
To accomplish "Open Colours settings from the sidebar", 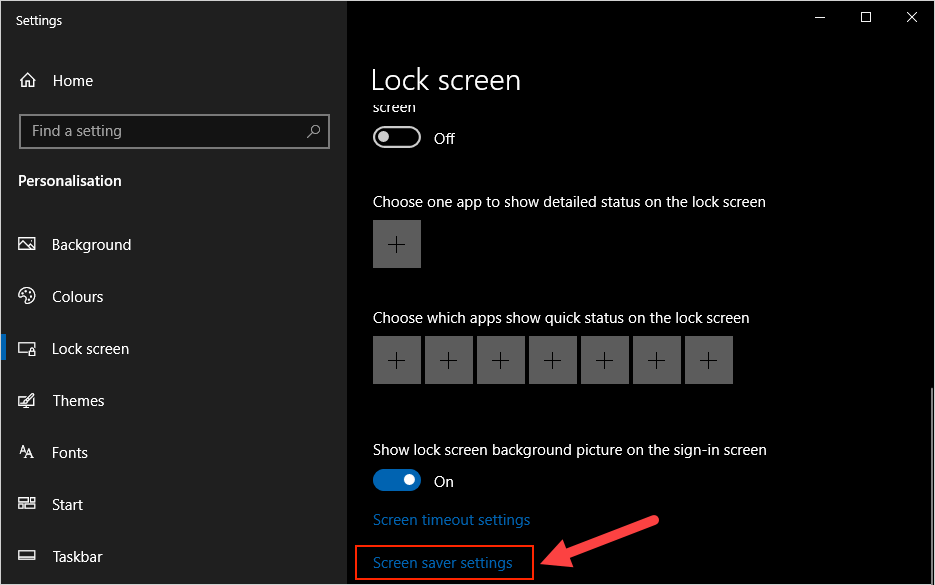I will pyautogui.click(x=77, y=296).
